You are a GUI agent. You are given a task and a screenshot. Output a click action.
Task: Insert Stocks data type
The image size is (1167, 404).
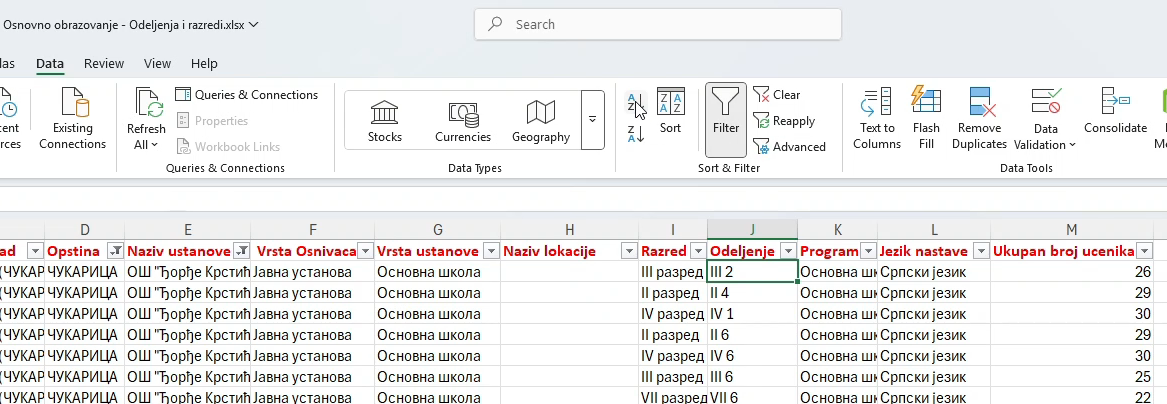[x=385, y=121]
